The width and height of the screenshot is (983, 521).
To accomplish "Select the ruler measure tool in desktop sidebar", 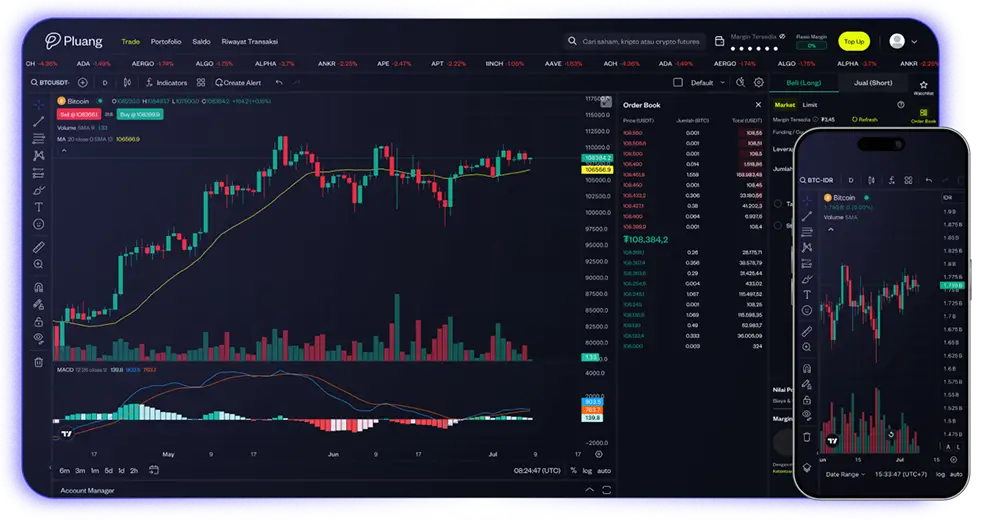I will pos(39,248).
